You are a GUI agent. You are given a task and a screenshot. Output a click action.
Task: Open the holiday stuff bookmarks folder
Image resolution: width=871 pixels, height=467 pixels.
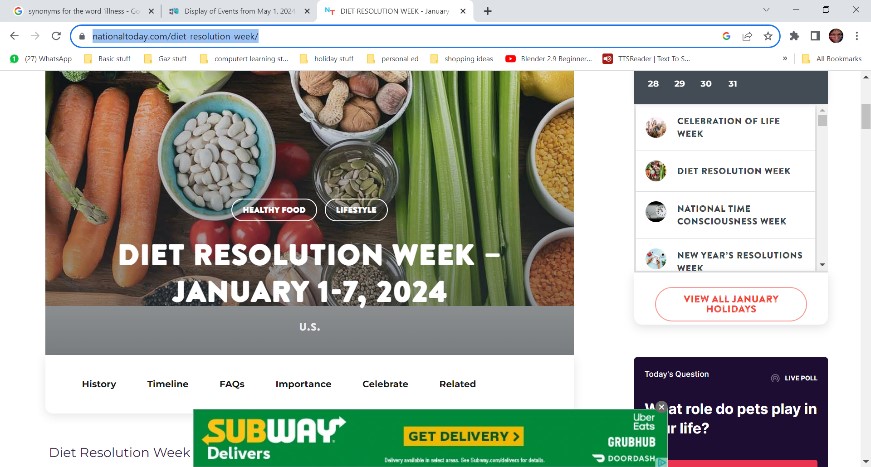[x=327, y=58]
